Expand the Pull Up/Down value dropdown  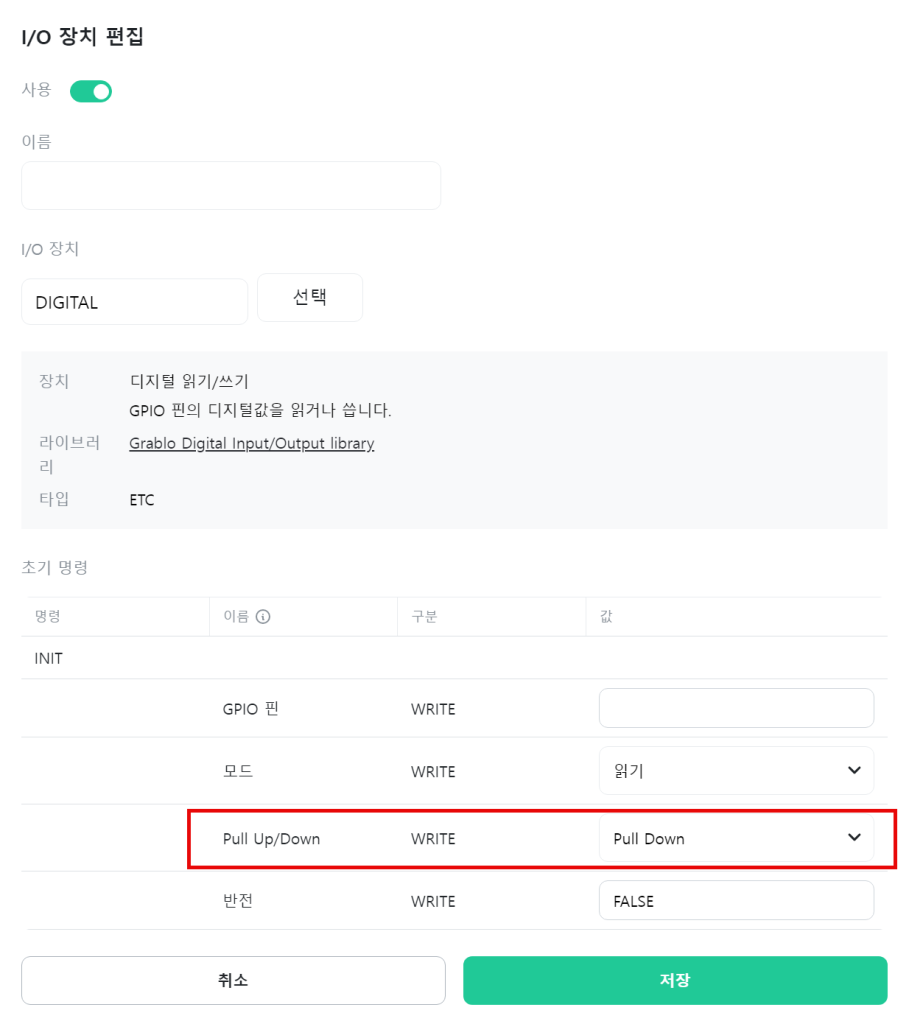(736, 838)
